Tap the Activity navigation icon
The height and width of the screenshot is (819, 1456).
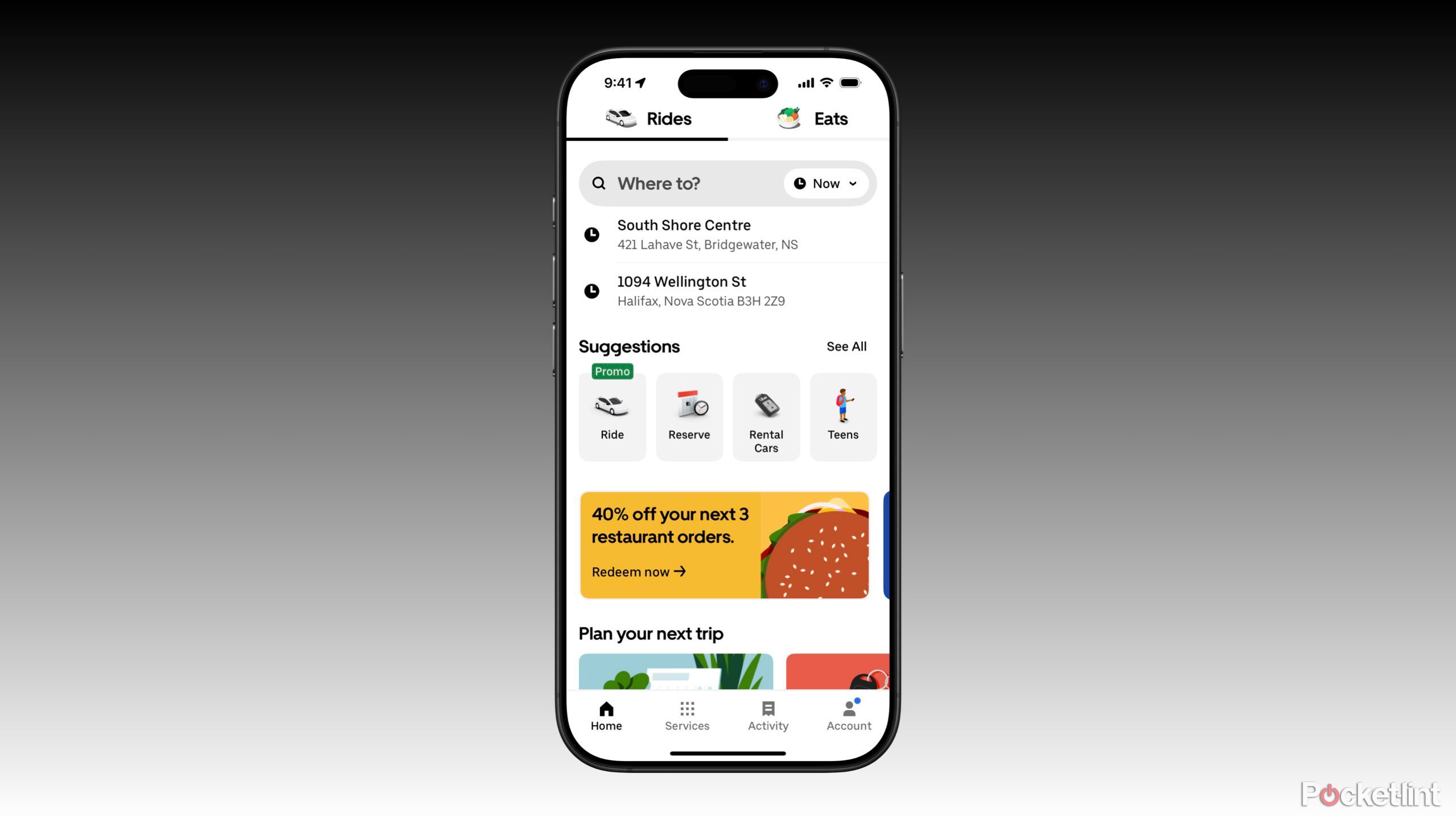click(767, 714)
